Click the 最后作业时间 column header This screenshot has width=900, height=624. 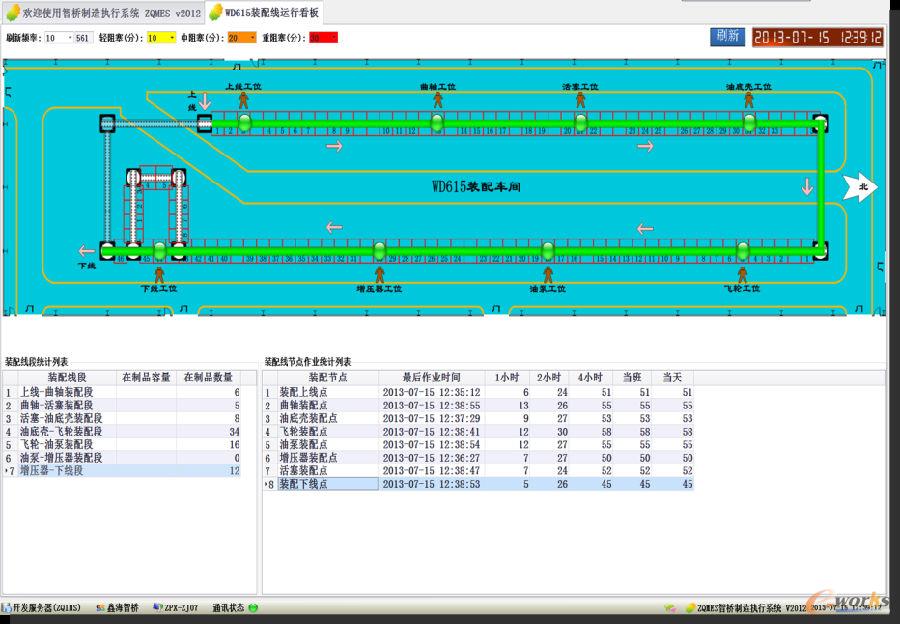431,377
